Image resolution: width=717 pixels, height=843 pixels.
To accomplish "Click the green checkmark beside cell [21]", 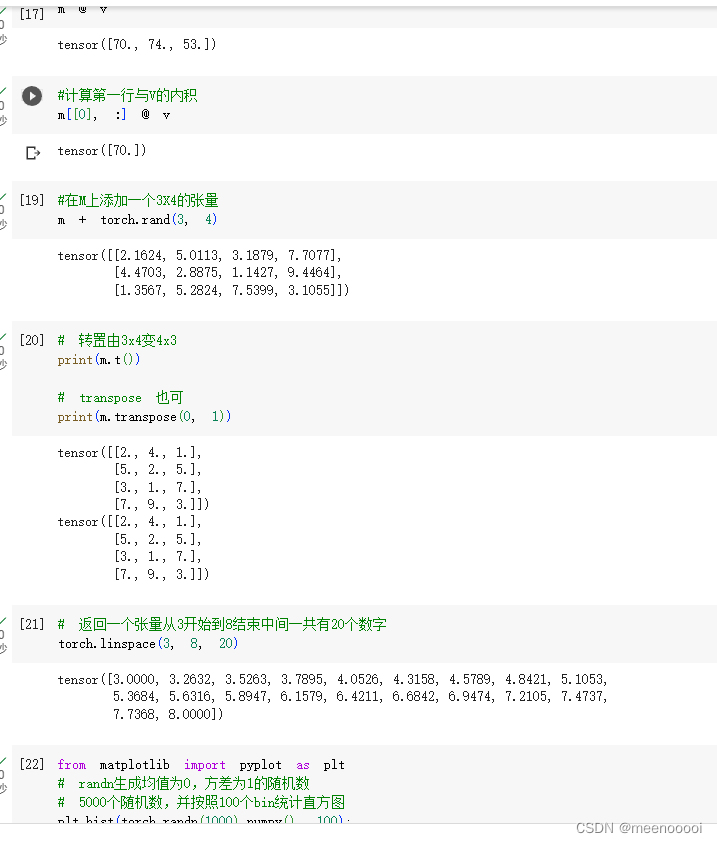I will pyautogui.click(x=3, y=620).
